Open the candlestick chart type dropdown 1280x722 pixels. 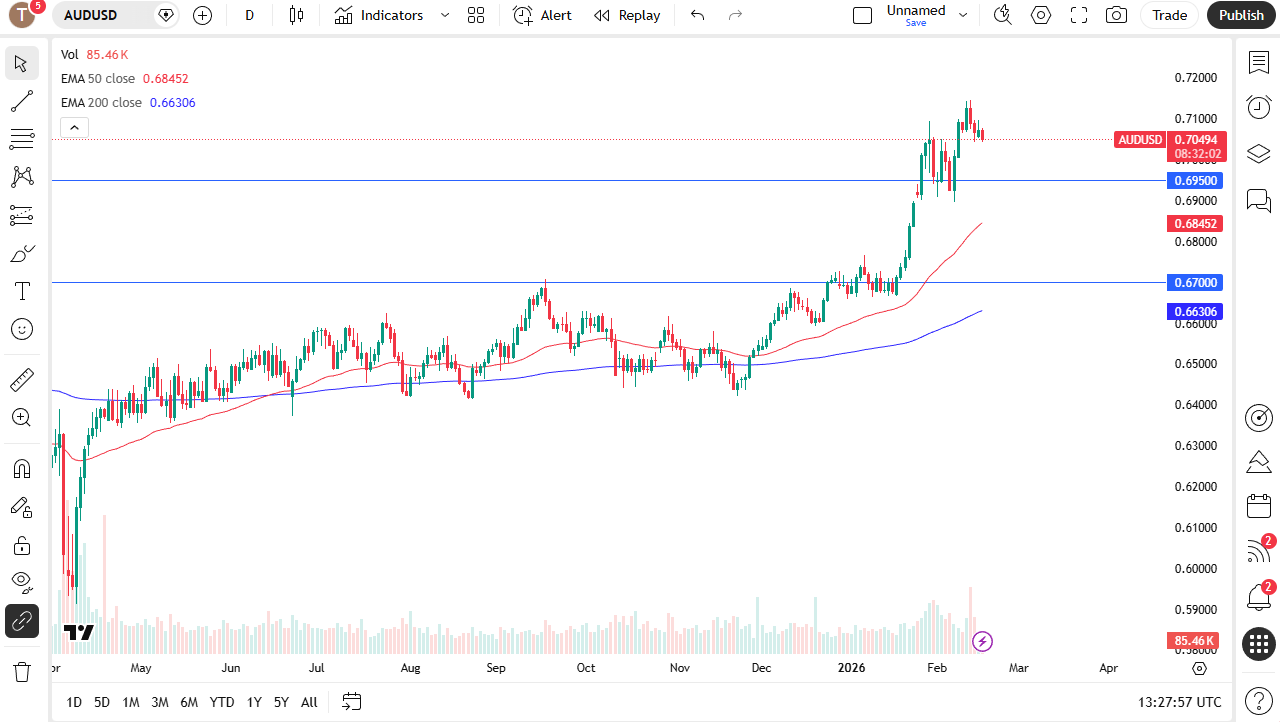click(296, 15)
